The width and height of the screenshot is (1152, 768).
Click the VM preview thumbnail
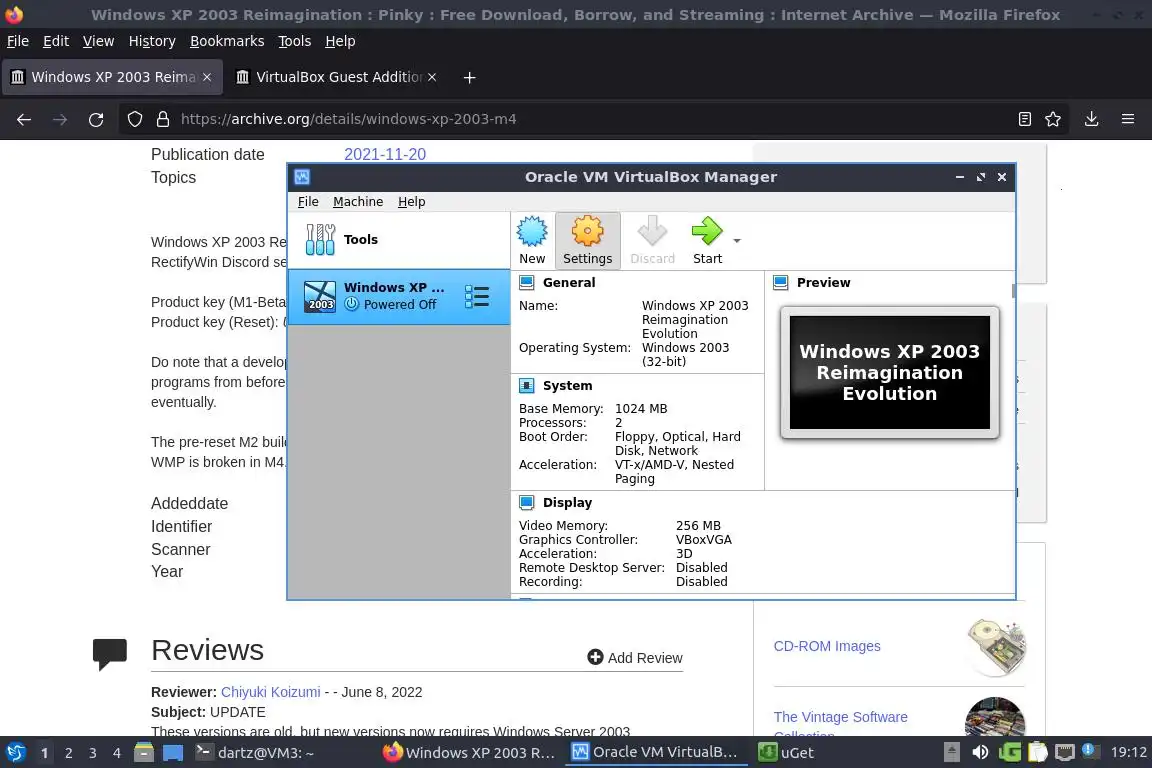pyautogui.click(x=890, y=373)
